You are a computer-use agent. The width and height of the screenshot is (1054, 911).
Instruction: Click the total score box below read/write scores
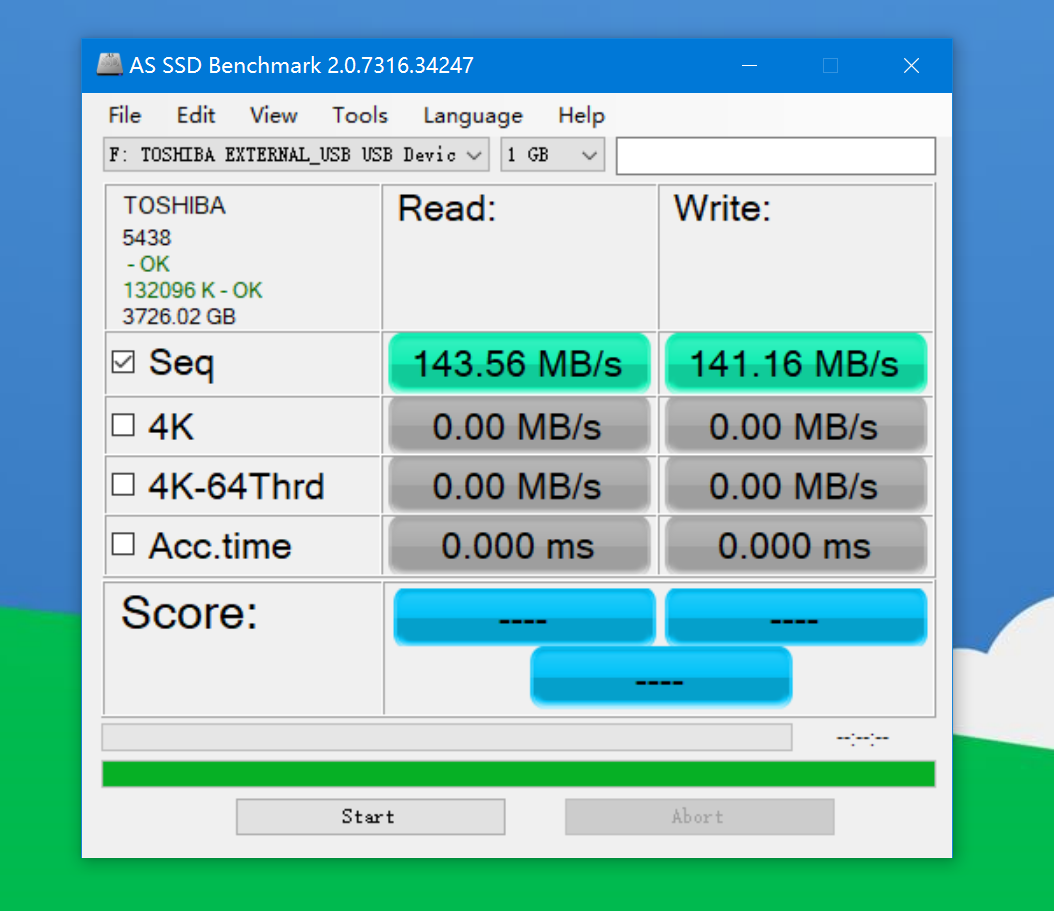[x=661, y=677]
